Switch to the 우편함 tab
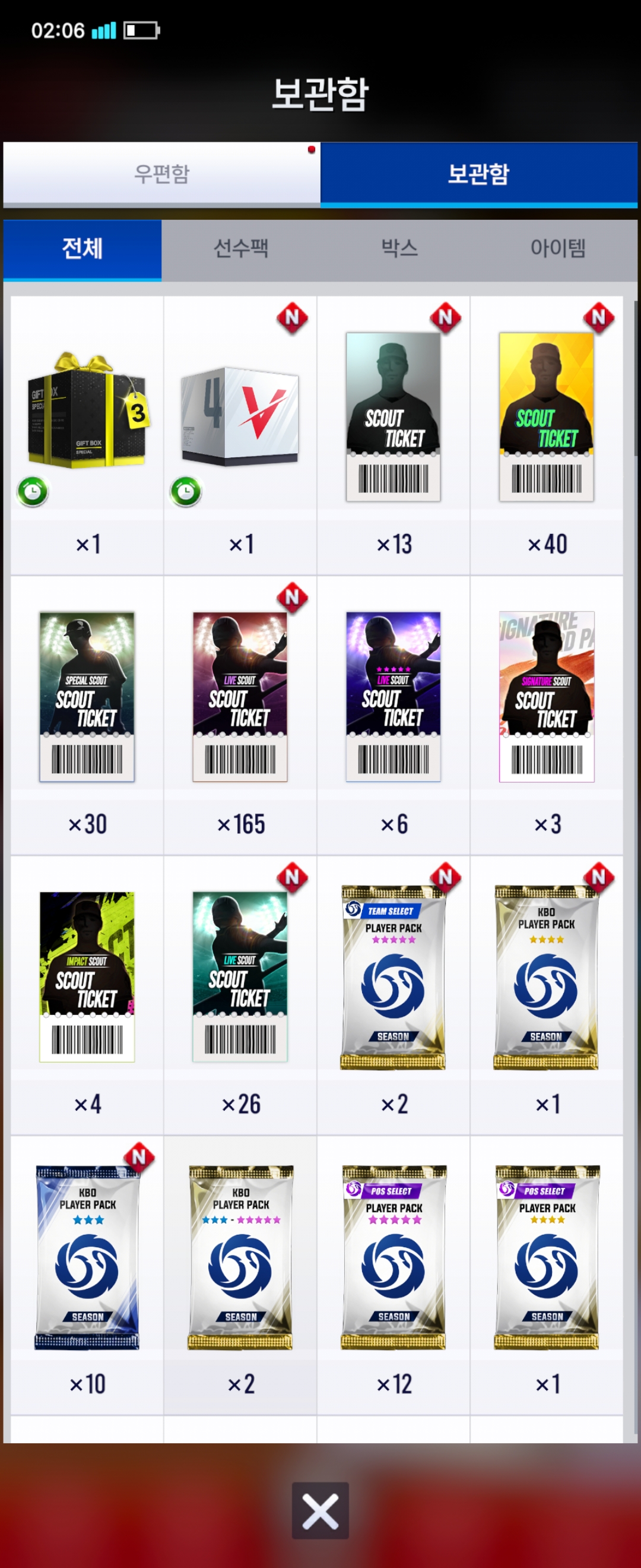 pos(162,173)
